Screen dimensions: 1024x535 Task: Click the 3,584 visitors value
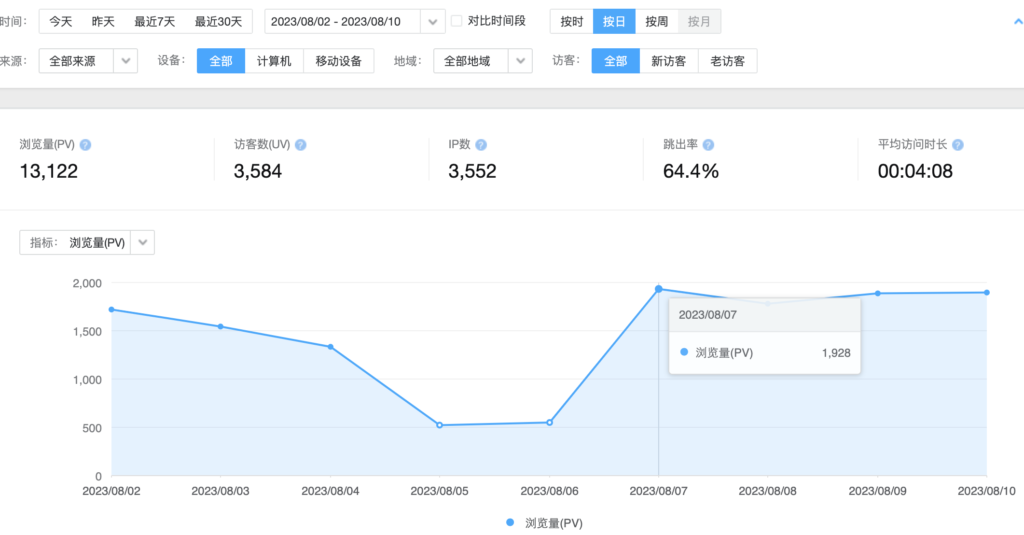(258, 171)
